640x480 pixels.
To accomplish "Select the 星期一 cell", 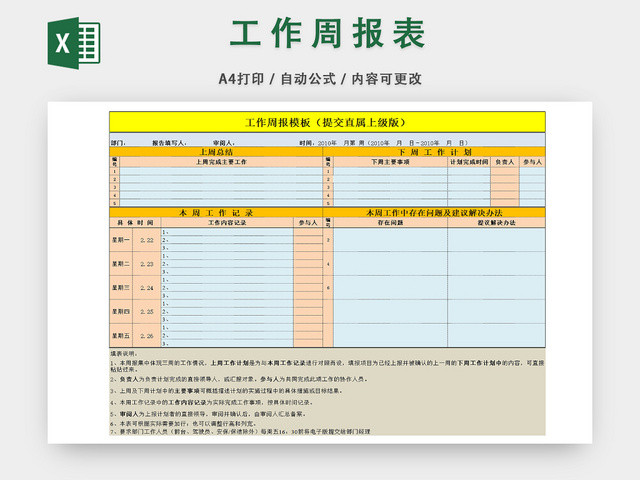I will (121, 240).
